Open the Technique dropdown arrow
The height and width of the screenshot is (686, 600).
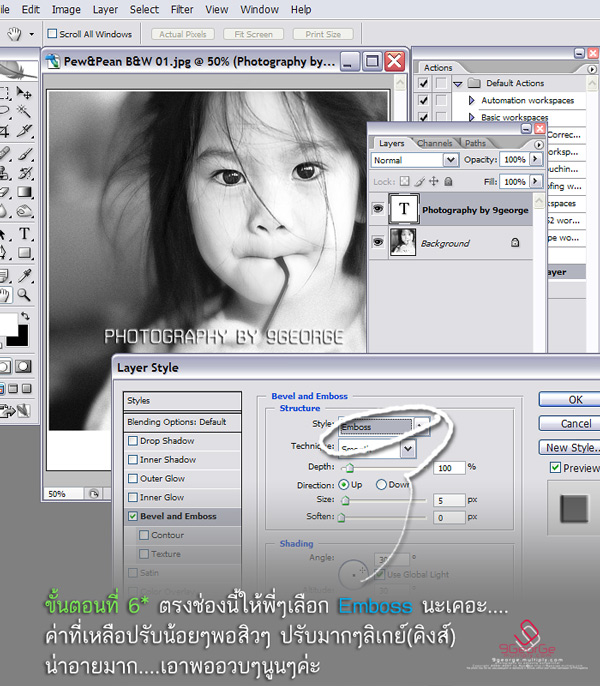click(407, 448)
